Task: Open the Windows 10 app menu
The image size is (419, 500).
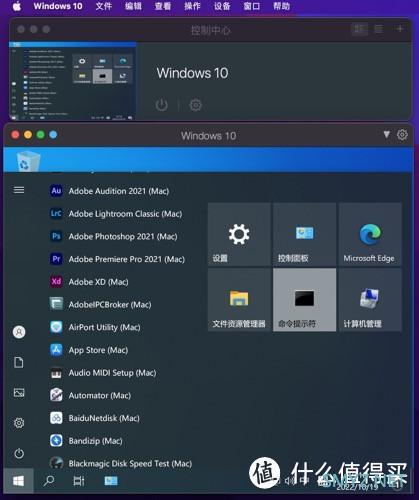Action: pyautogui.click(x=58, y=6)
